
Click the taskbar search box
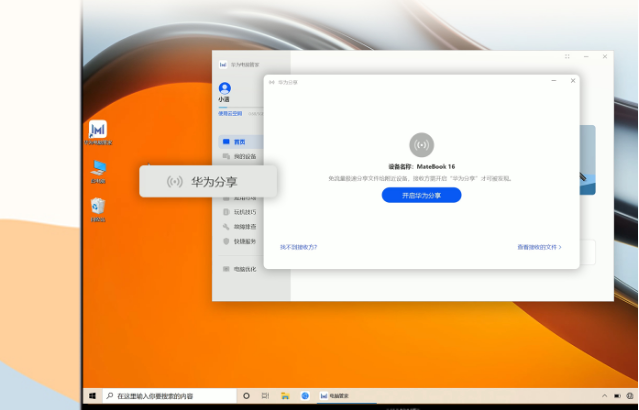coord(168,396)
